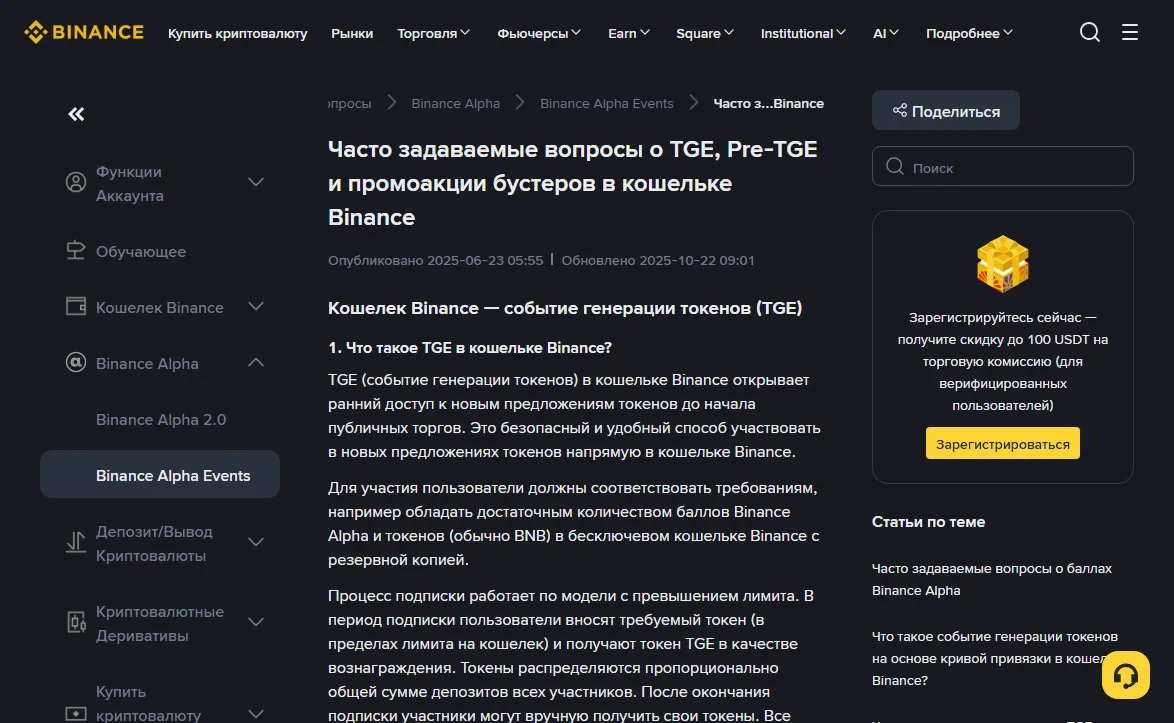Click current breadcrumb 'Часто з...Binance'

768,103
